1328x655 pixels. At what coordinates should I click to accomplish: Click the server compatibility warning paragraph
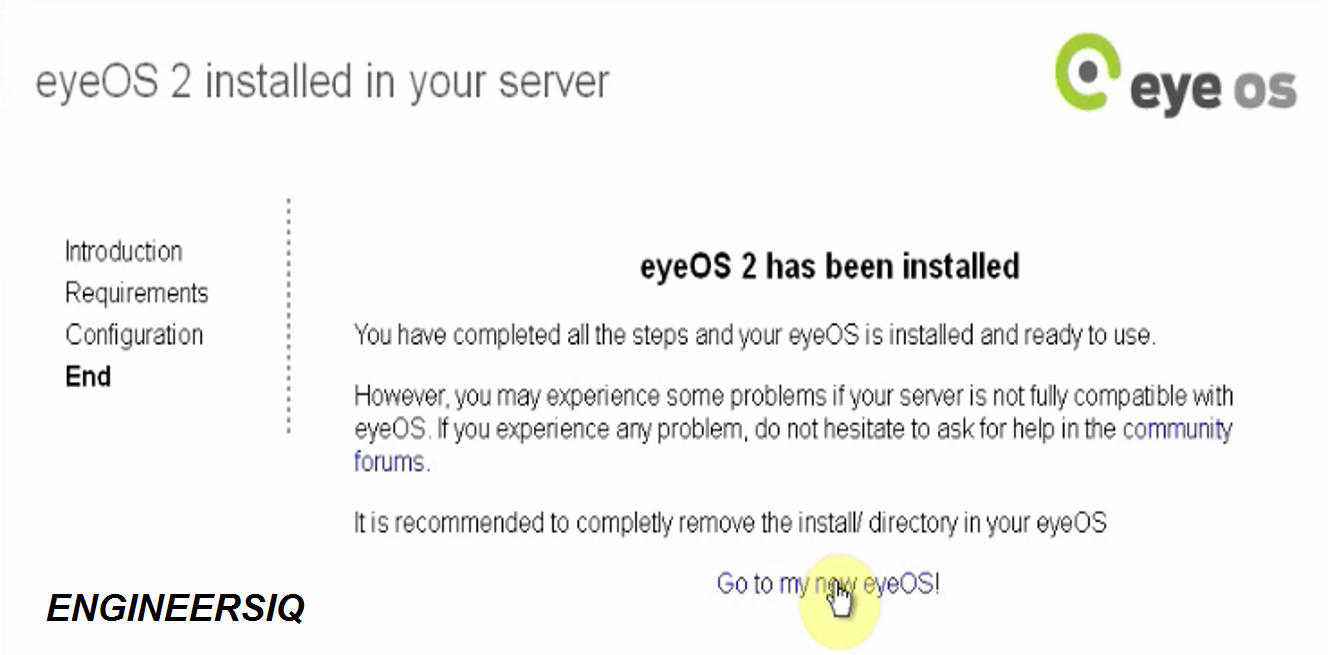[790, 429]
